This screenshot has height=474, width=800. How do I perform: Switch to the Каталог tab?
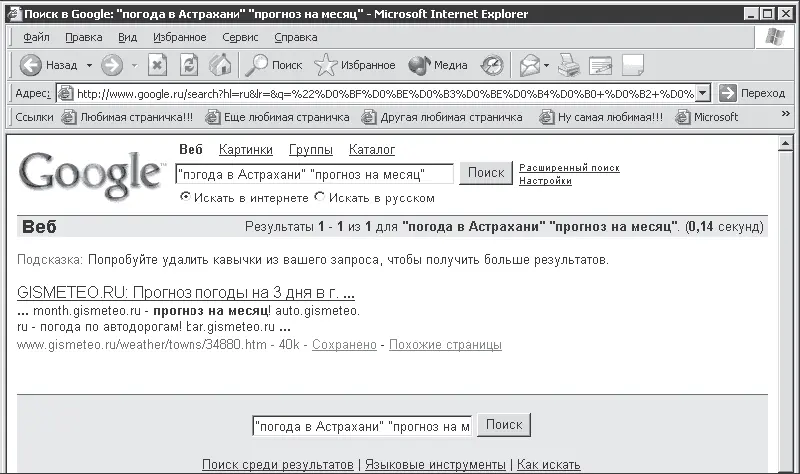[x=372, y=149]
